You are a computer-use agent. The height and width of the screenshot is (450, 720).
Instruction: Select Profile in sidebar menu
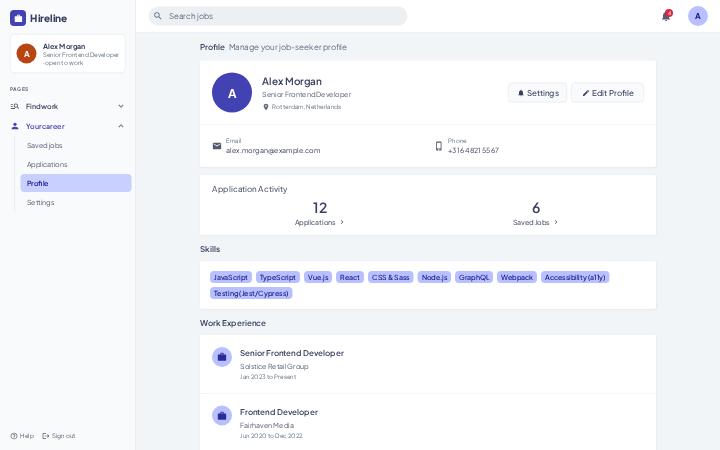click(x=76, y=183)
